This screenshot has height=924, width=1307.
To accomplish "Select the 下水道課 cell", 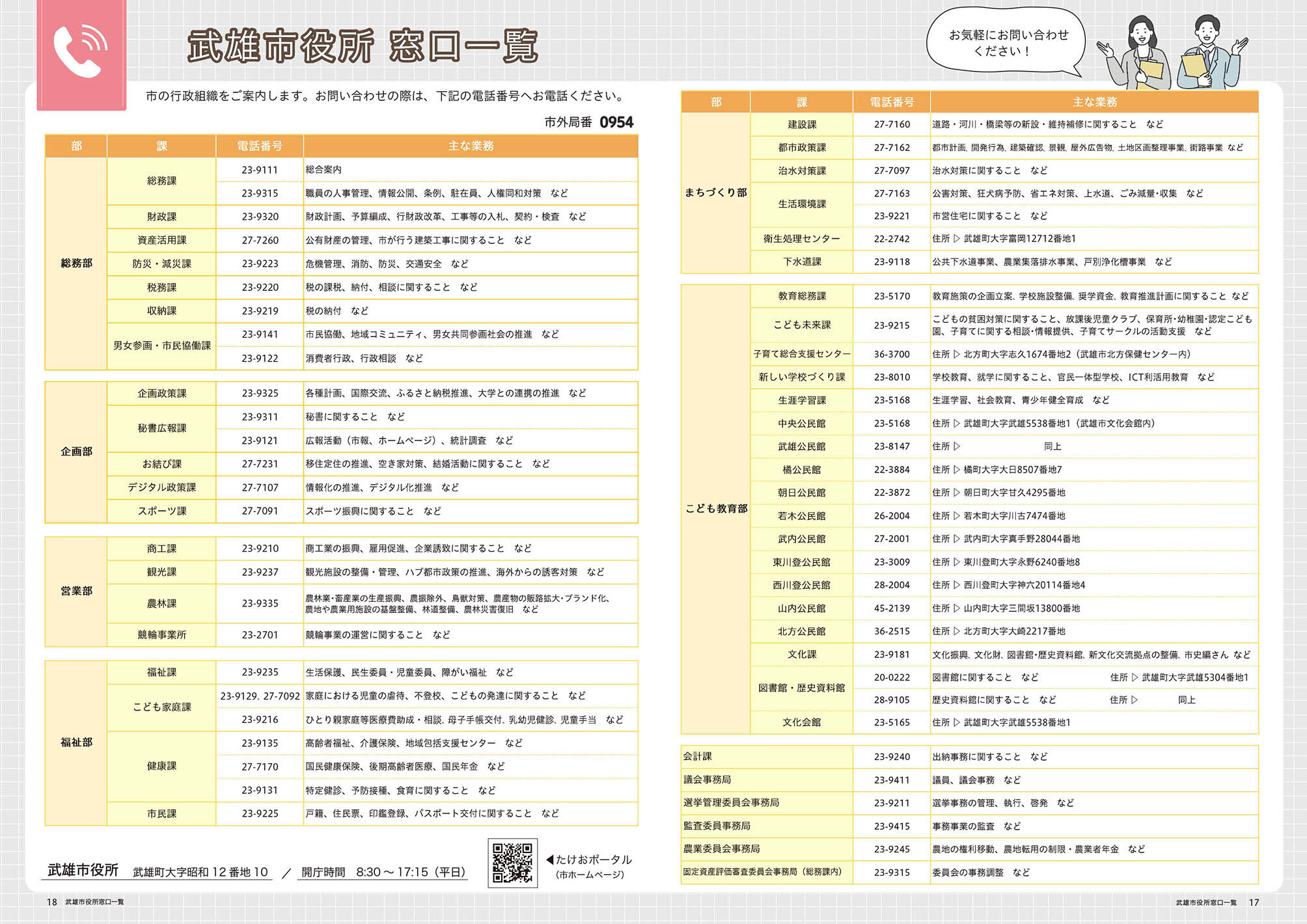I will pos(801,262).
